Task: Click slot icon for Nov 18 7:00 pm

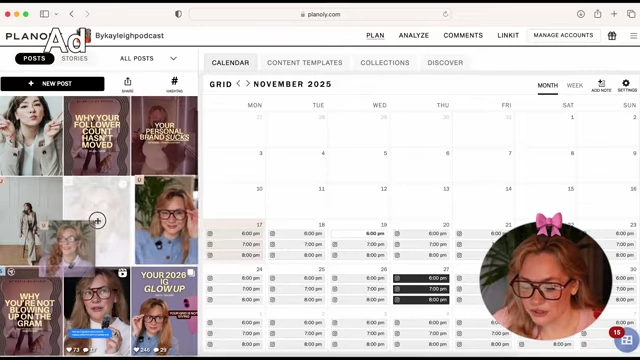Action: pyautogui.click(x=272, y=244)
